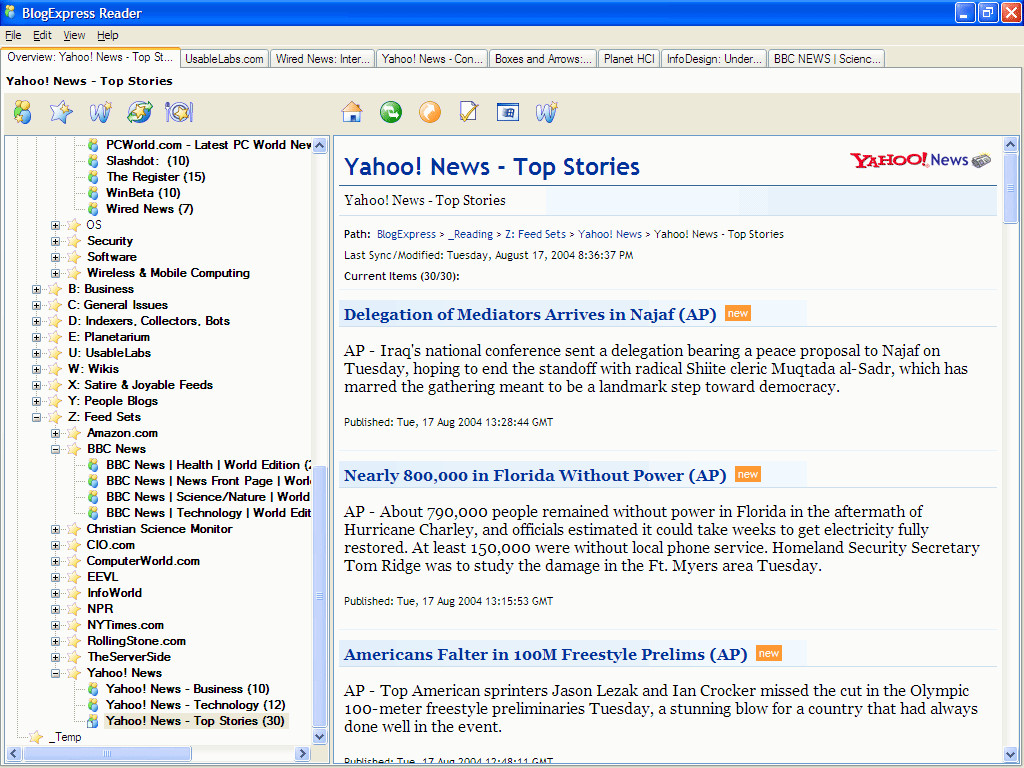Follow the BlogExpress path link

[x=406, y=234]
